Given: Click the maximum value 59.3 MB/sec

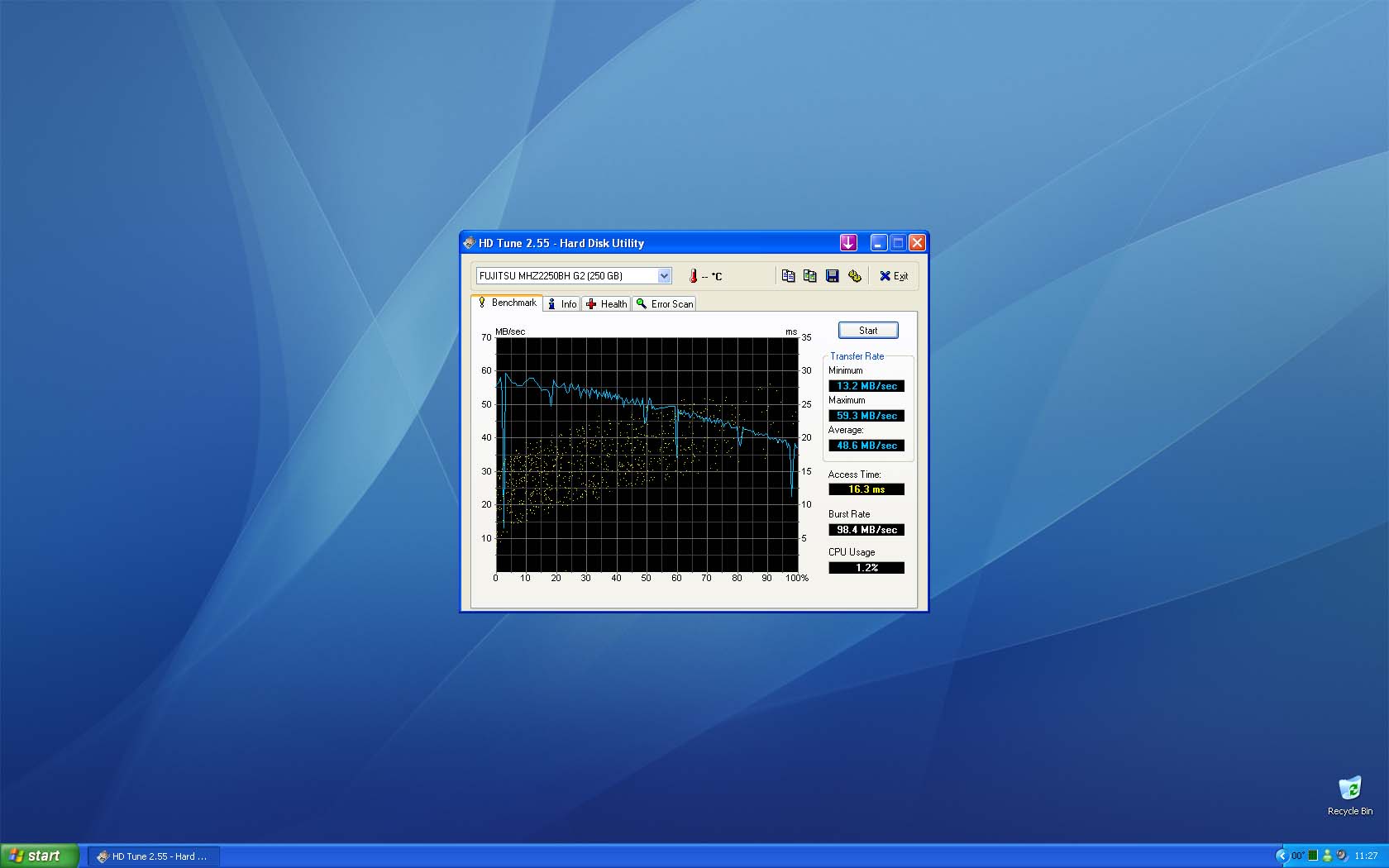Looking at the screenshot, I should click(866, 416).
